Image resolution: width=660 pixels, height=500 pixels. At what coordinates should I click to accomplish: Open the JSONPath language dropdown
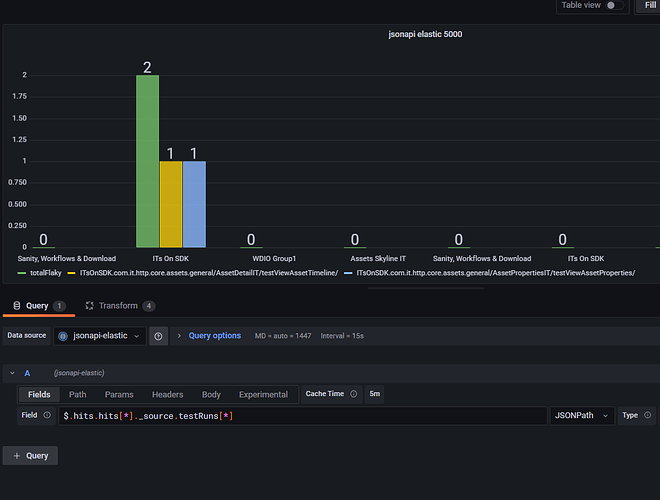(582, 416)
